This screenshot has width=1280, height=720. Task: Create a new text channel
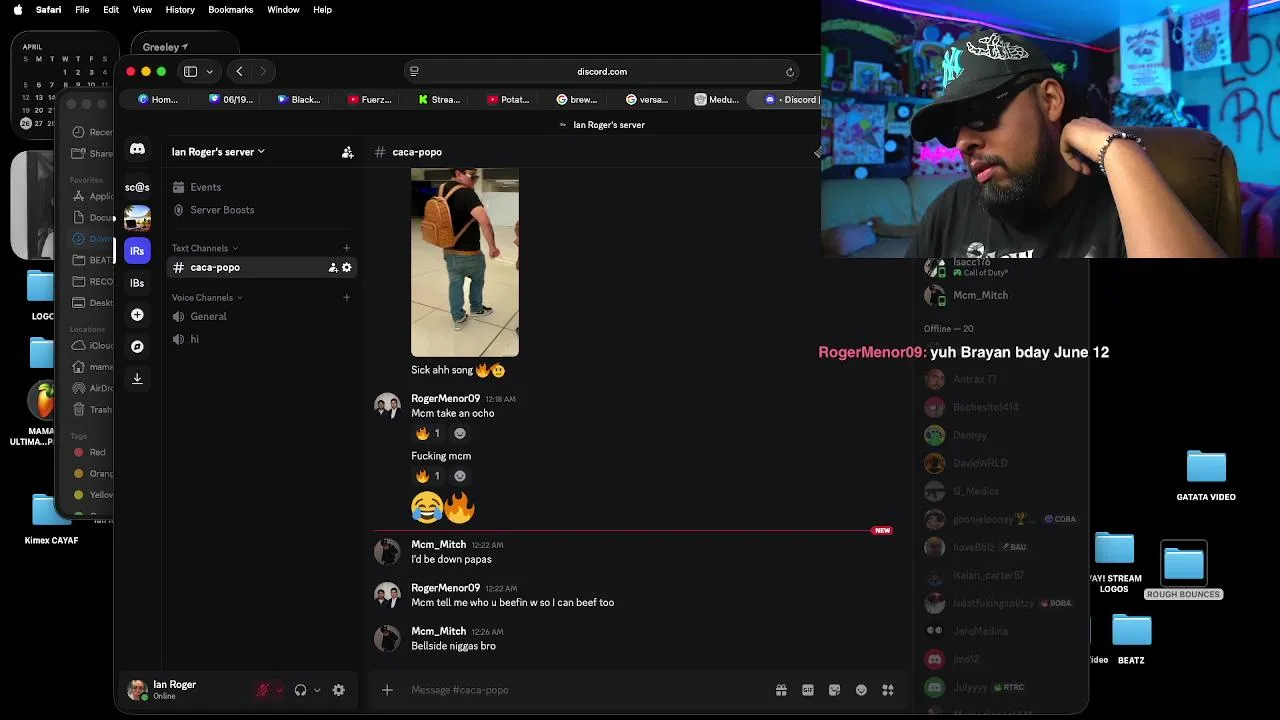point(346,248)
